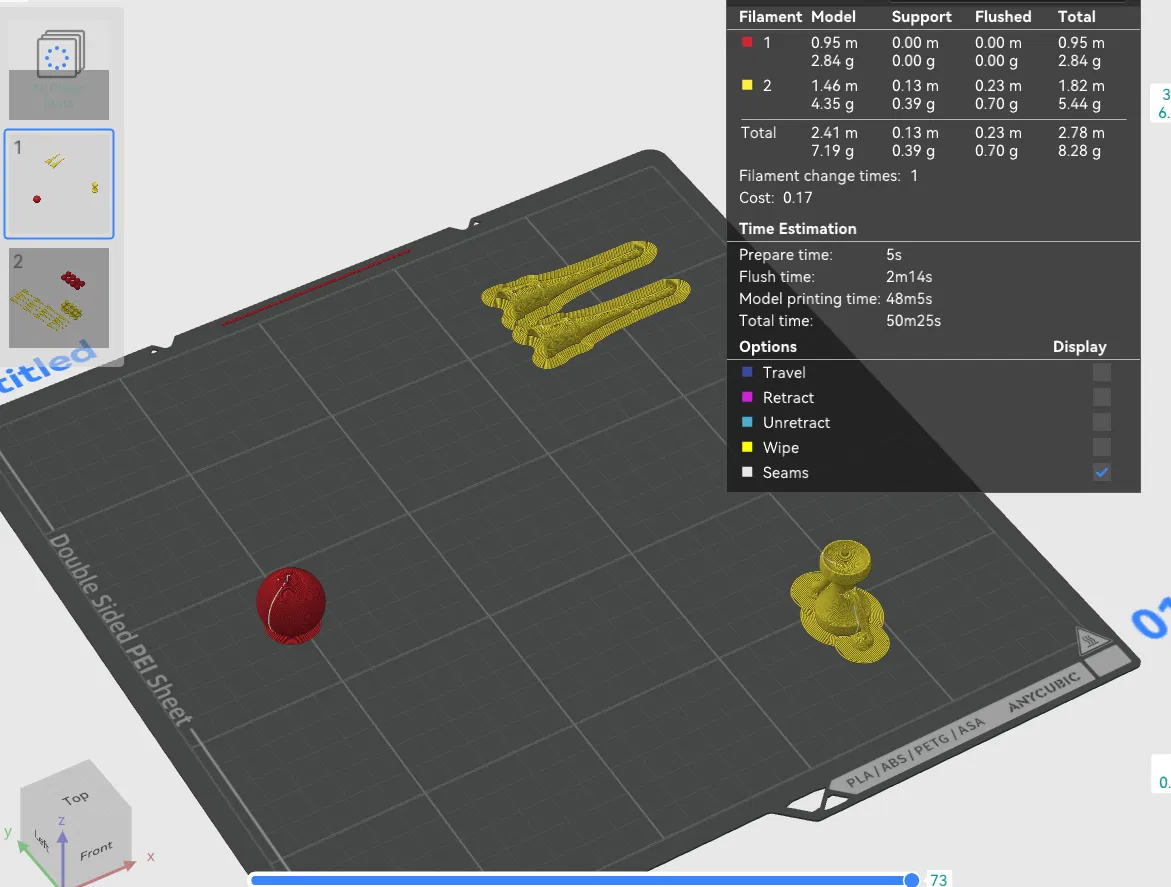The width and height of the screenshot is (1171, 887).
Task: Click the red filament 1 color swatch
Action: 747,42
